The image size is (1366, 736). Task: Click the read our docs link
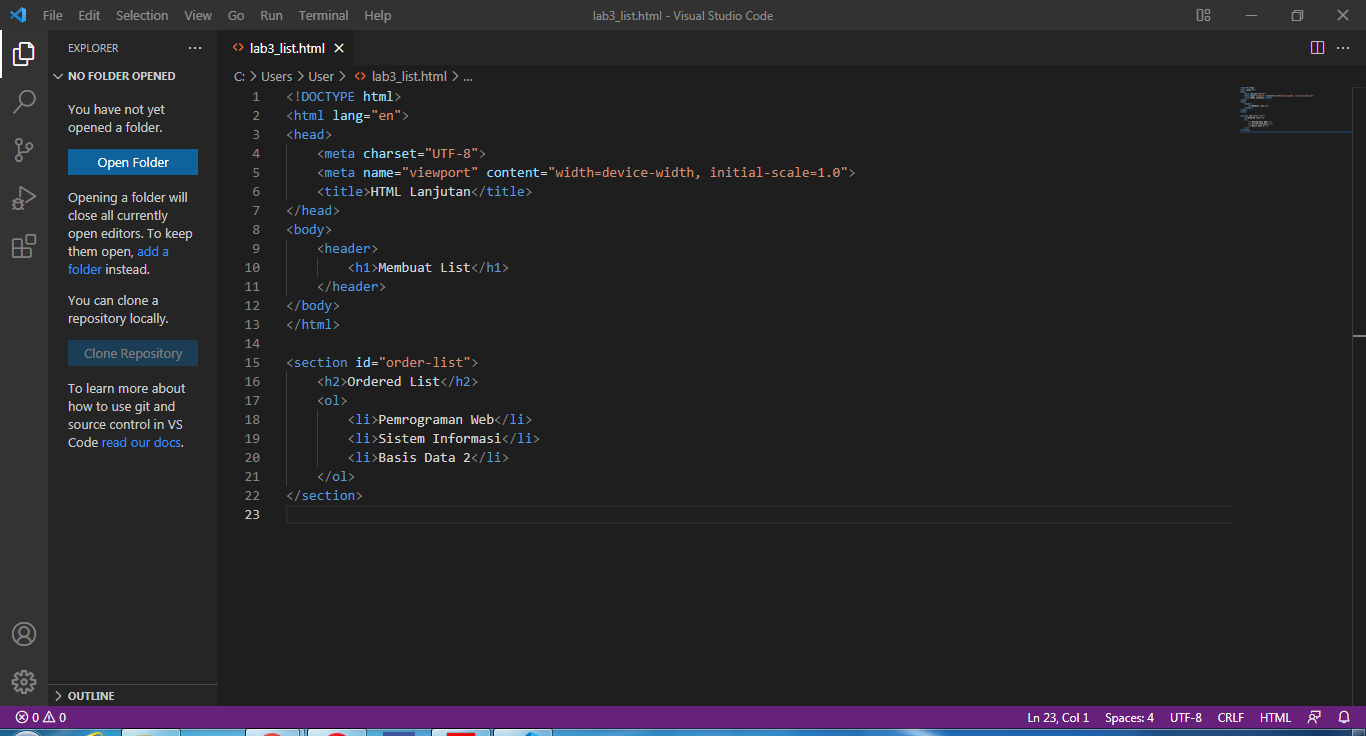(x=140, y=442)
